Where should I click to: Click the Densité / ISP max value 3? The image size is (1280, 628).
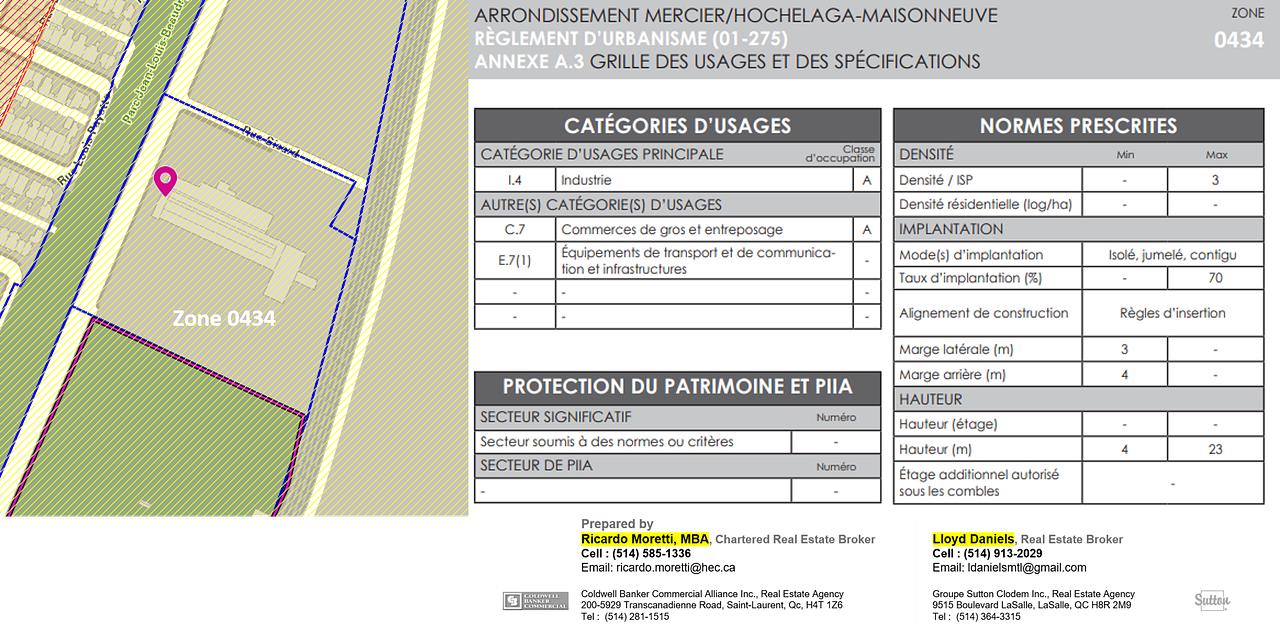click(x=1215, y=180)
